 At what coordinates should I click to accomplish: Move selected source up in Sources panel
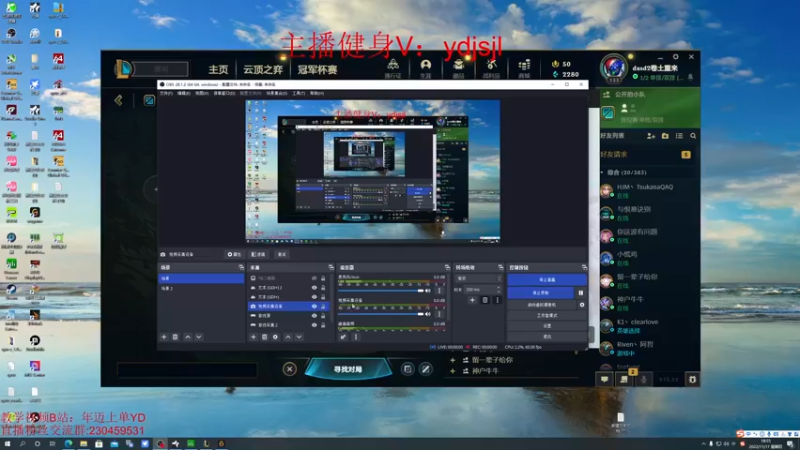click(x=288, y=337)
